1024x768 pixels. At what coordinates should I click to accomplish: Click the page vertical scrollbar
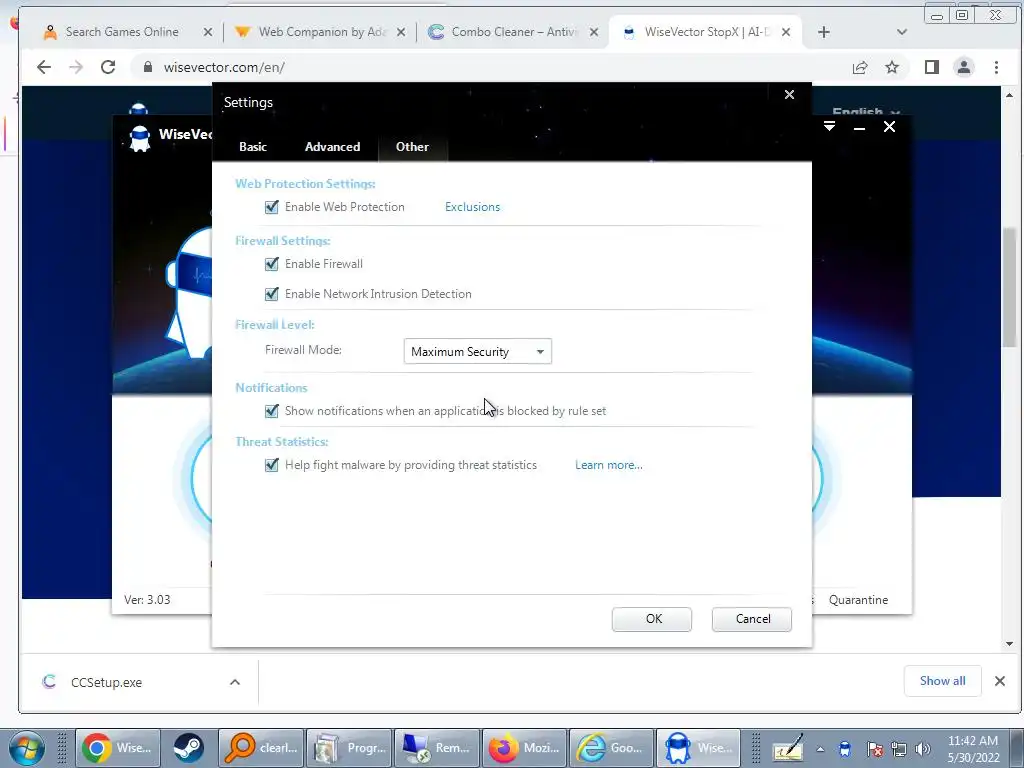click(x=1010, y=287)
